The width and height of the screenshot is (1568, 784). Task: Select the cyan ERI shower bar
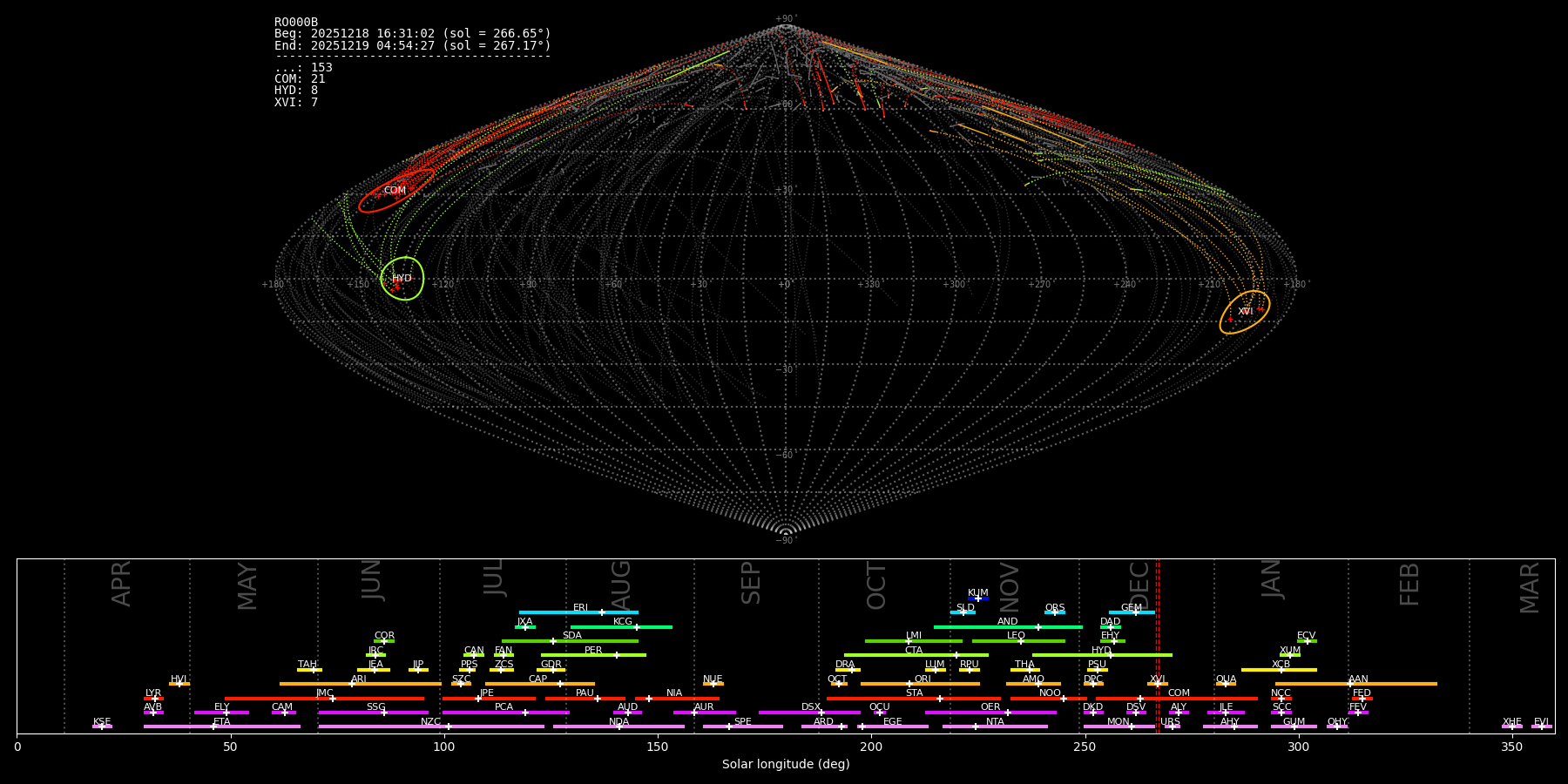(x=578, y=612)
